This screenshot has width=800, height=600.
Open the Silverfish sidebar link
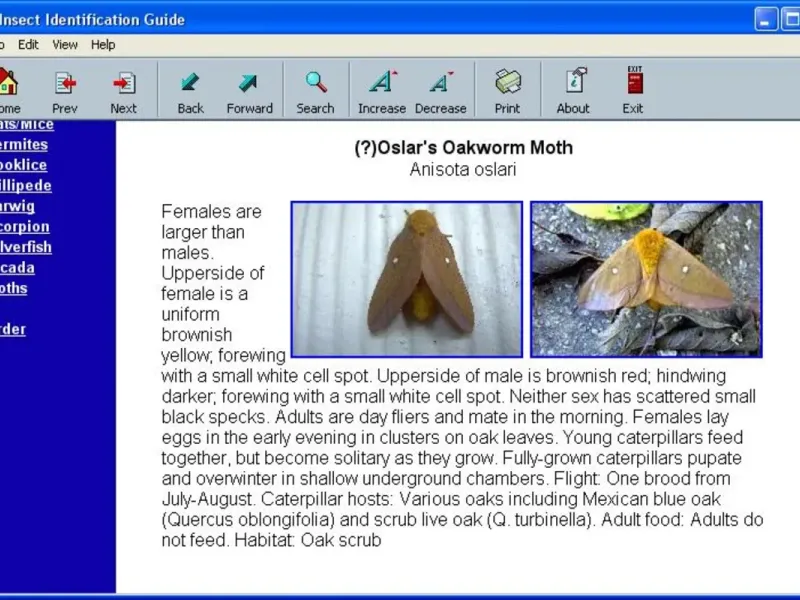pos(26,247)
